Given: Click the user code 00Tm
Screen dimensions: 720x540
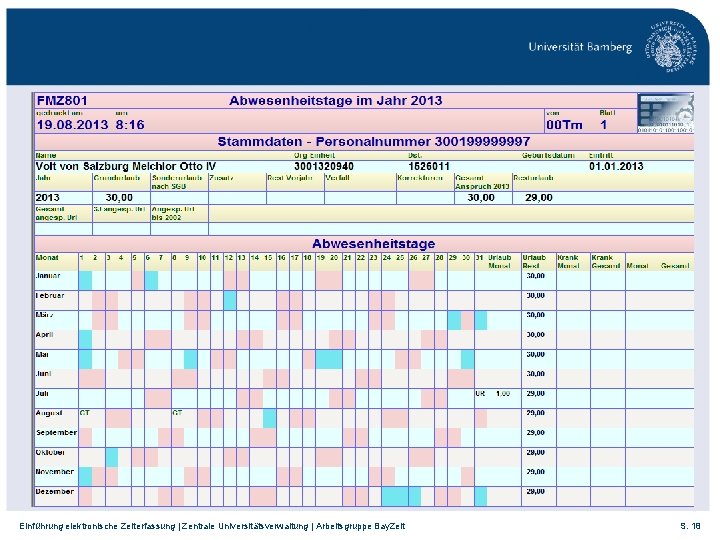Looking at the screenshot, I should [564, 125].
